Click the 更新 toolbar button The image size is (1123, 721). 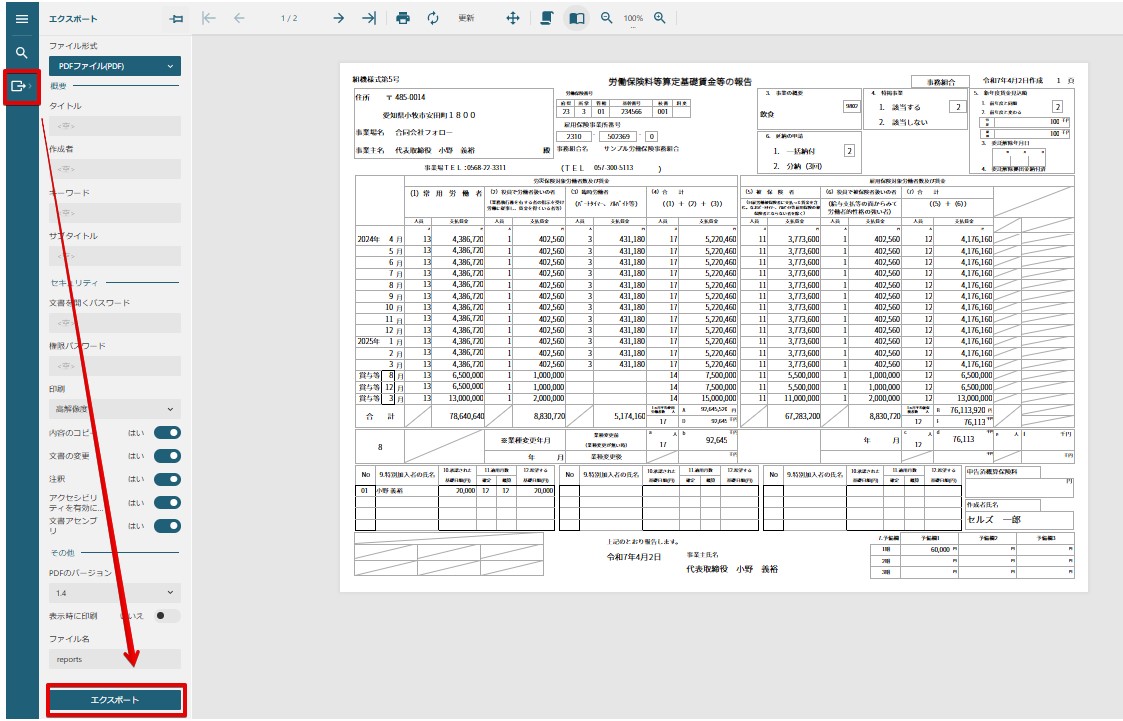pos(466,19)
